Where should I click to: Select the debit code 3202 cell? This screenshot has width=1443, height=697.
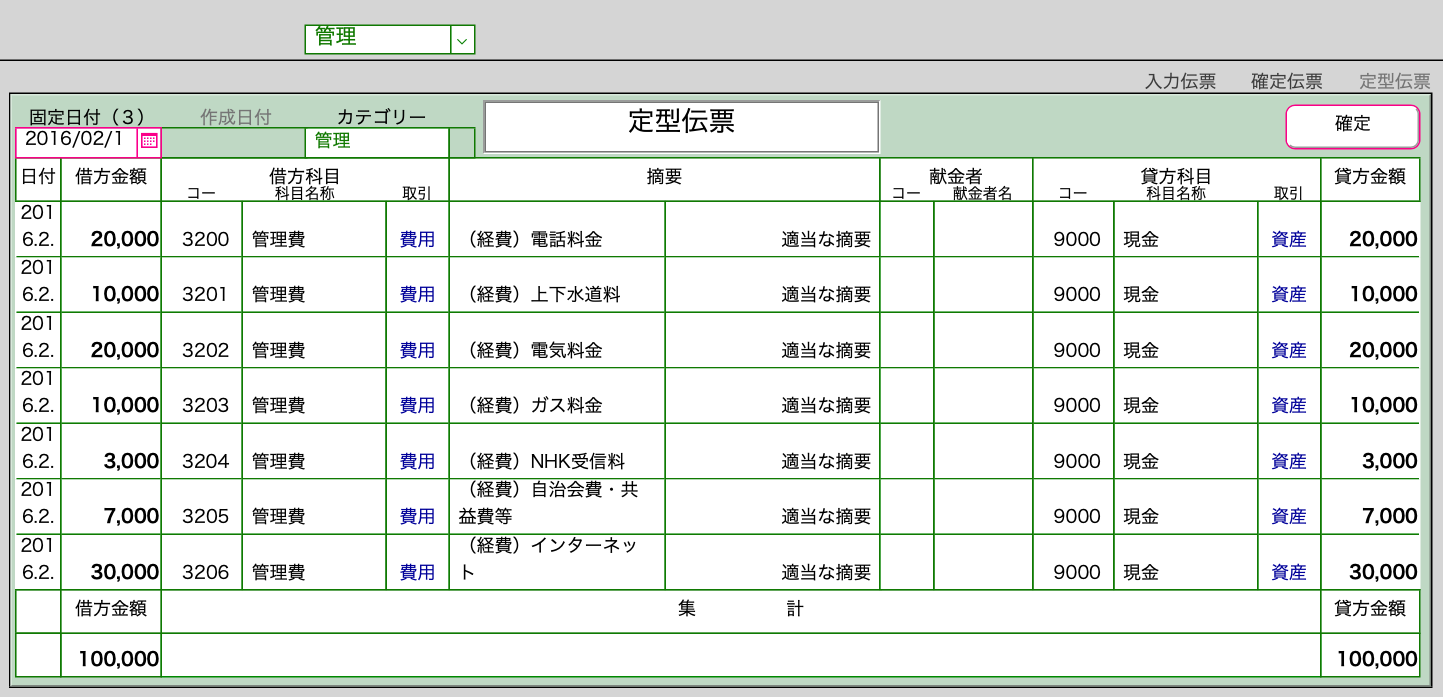(x=205, y=351)
